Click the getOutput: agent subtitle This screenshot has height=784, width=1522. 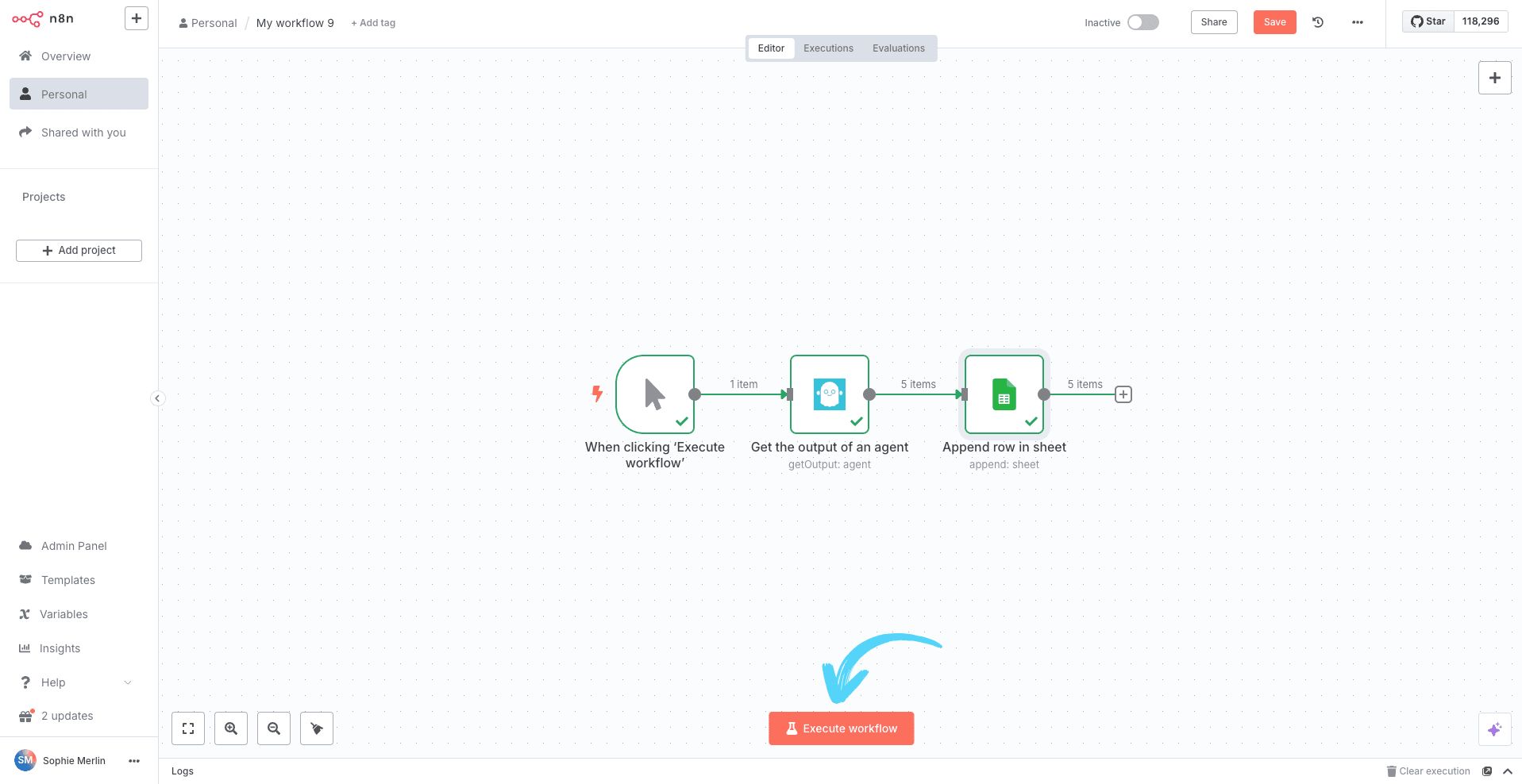[830, 464]
